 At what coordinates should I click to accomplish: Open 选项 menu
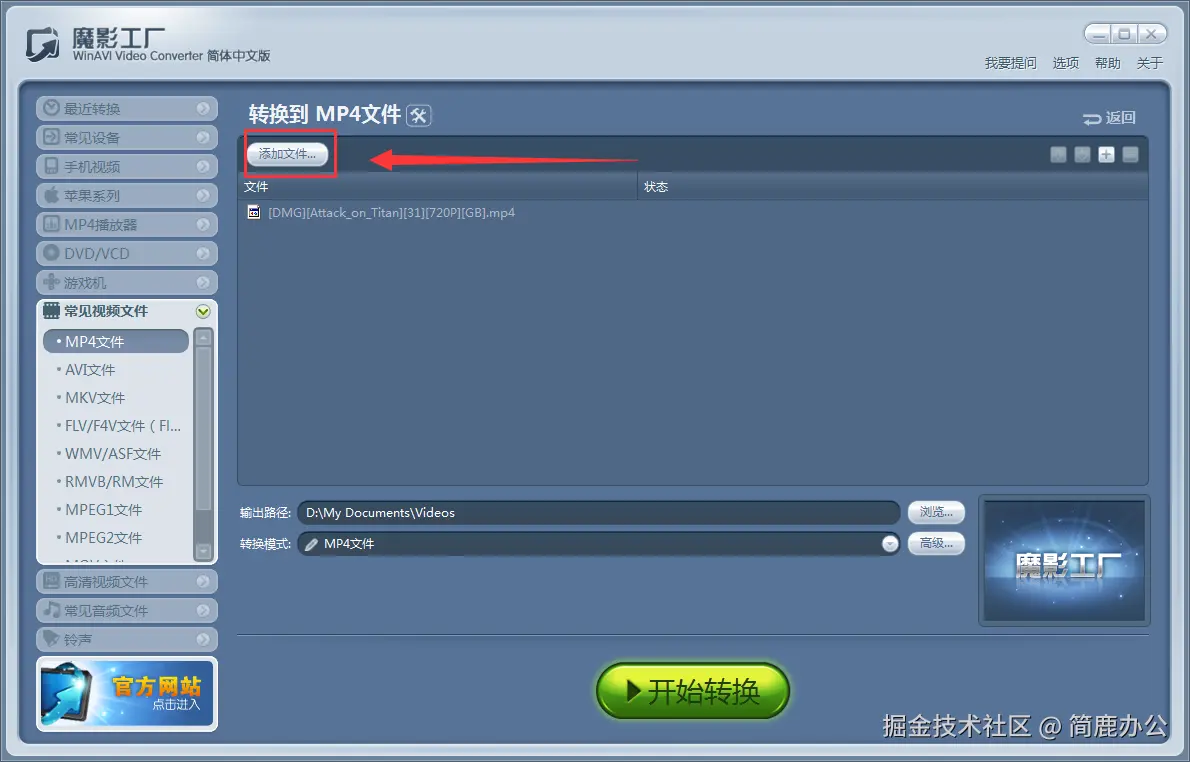1066,63
